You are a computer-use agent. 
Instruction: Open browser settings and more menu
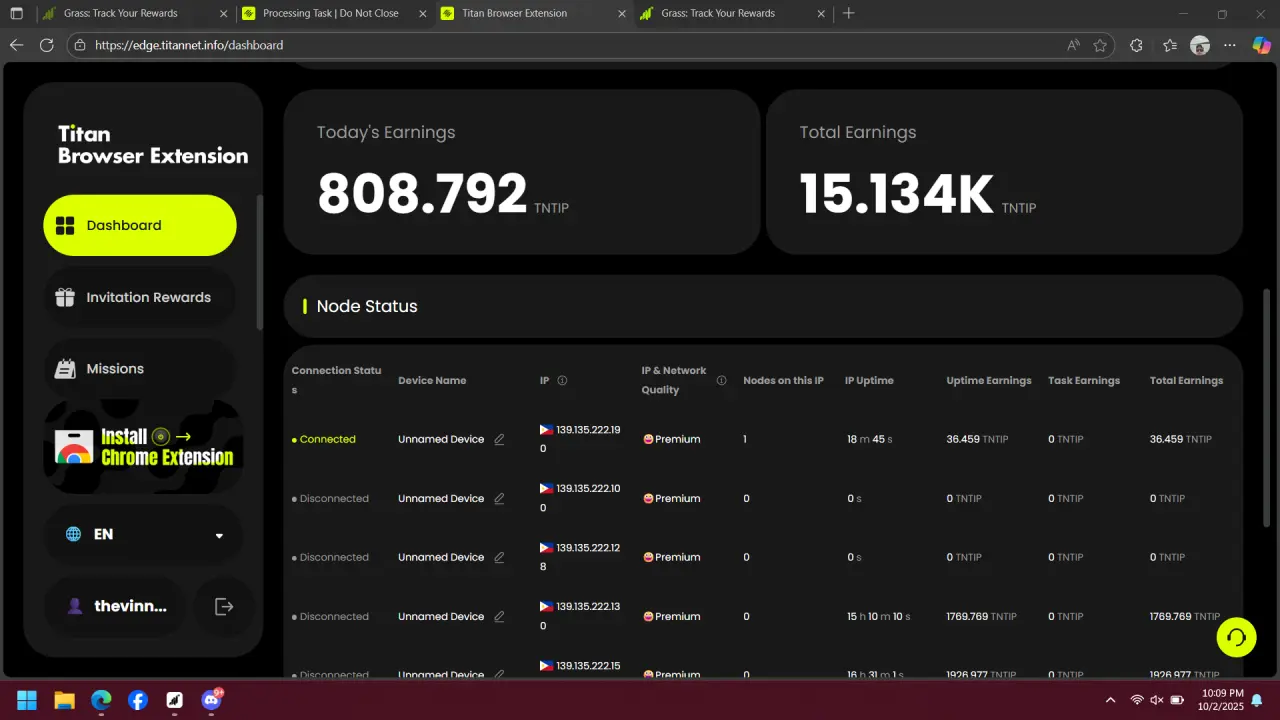(1231, 45)
